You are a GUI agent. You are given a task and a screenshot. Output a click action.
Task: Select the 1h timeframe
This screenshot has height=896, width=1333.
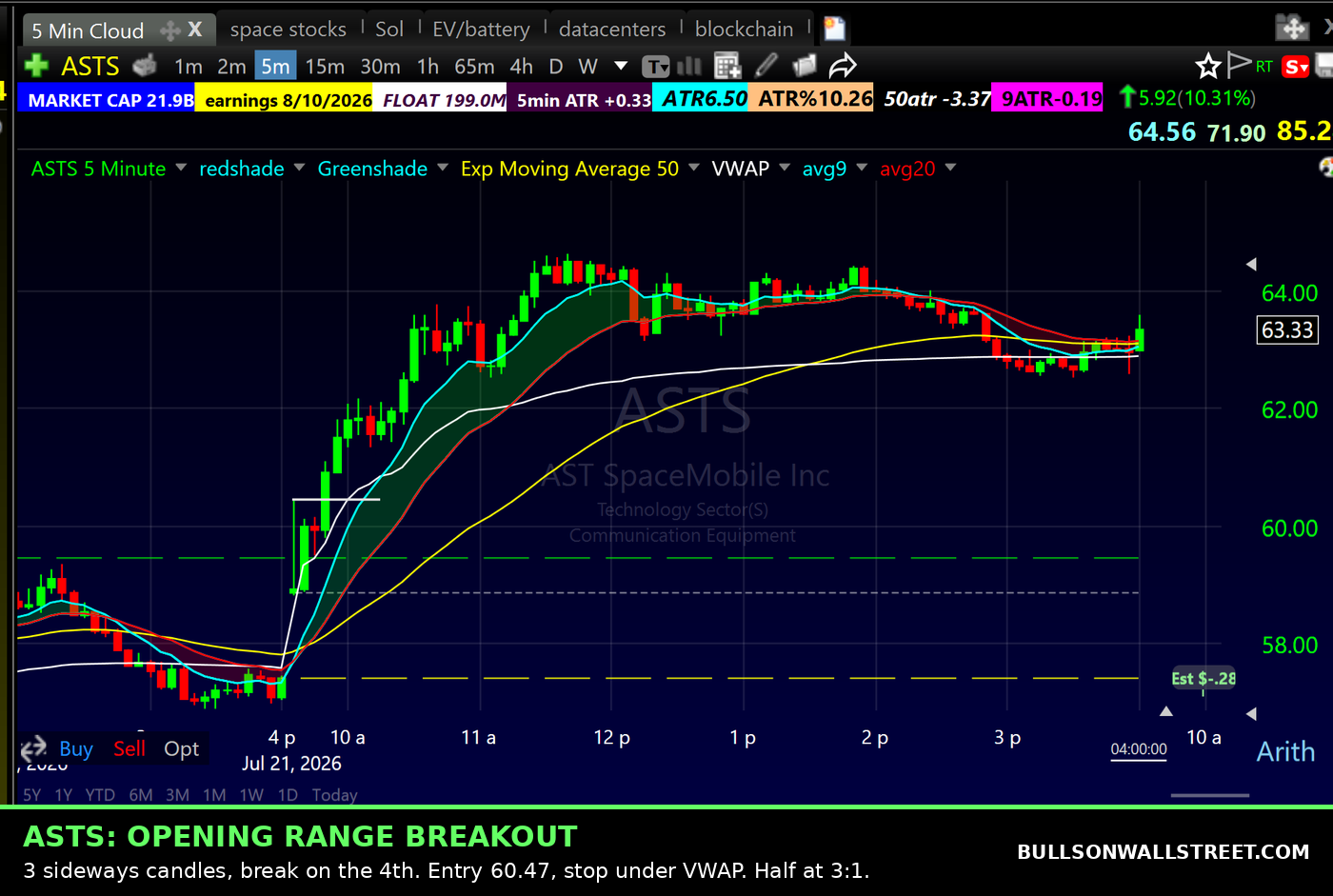coord(428,67)
